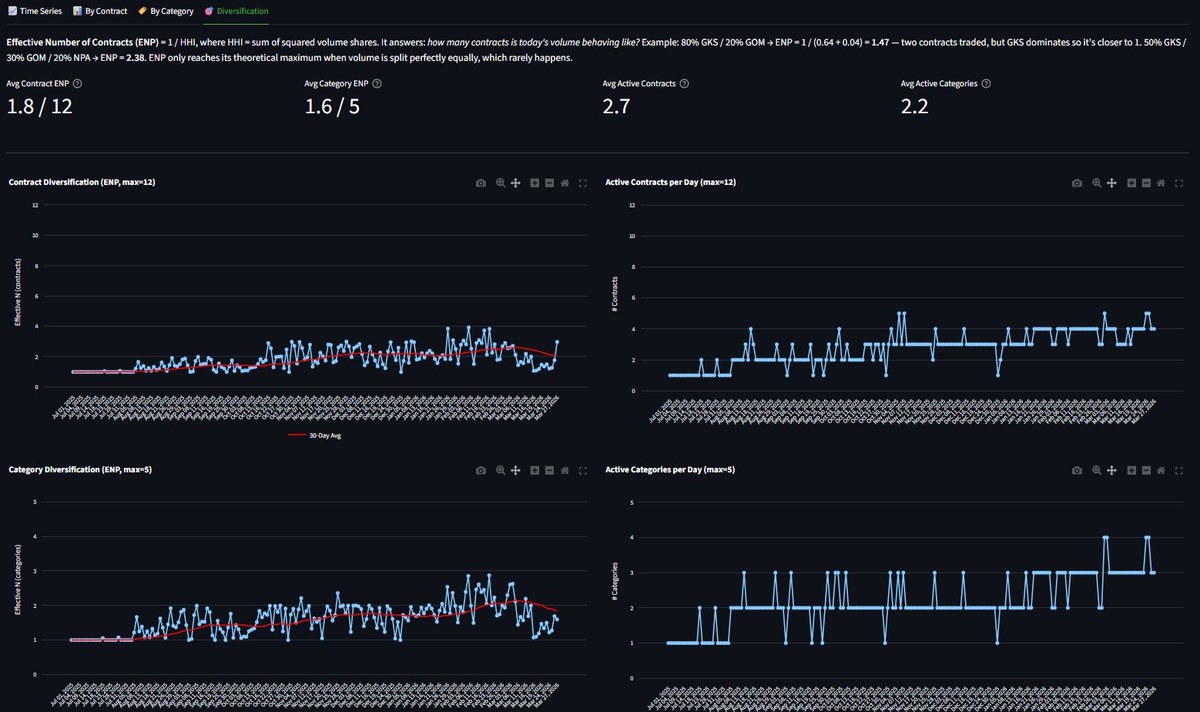The image size is (1200, 712).
Task: Reset axes on Active Contracts per Day chart
Action: [1160, 183]
